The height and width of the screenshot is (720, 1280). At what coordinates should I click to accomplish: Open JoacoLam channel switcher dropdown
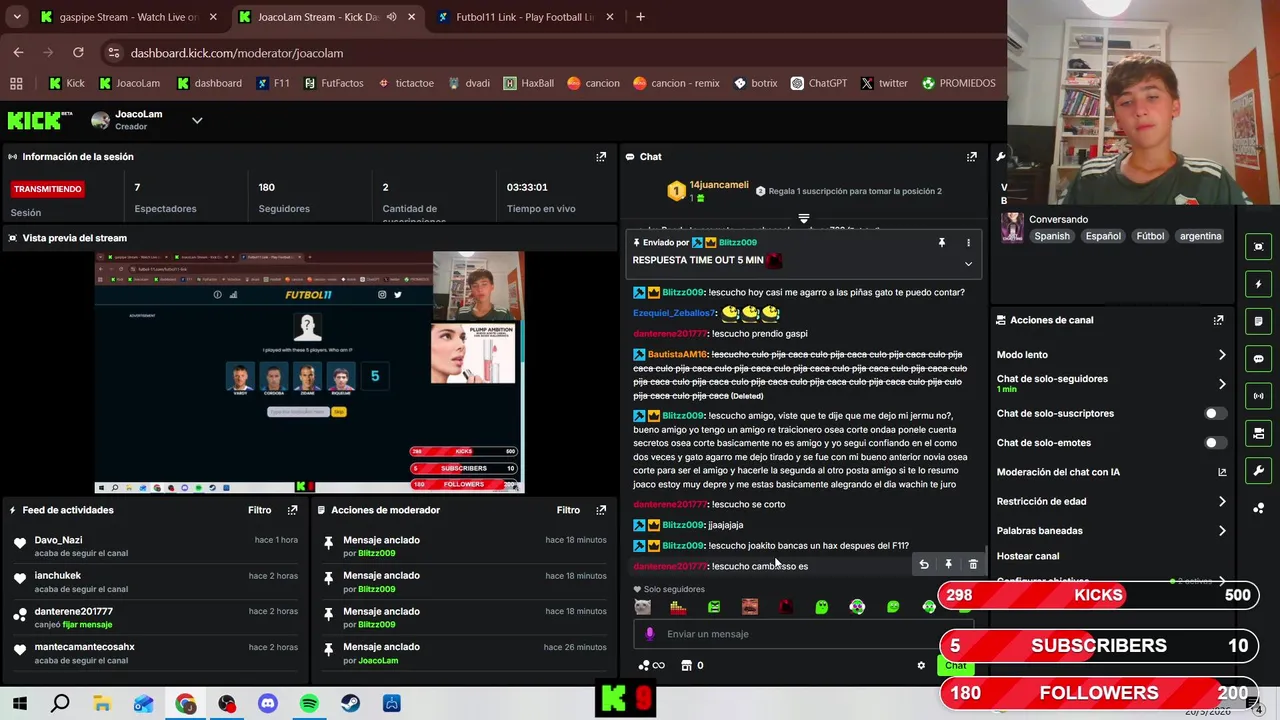click(x=197, y=121)
